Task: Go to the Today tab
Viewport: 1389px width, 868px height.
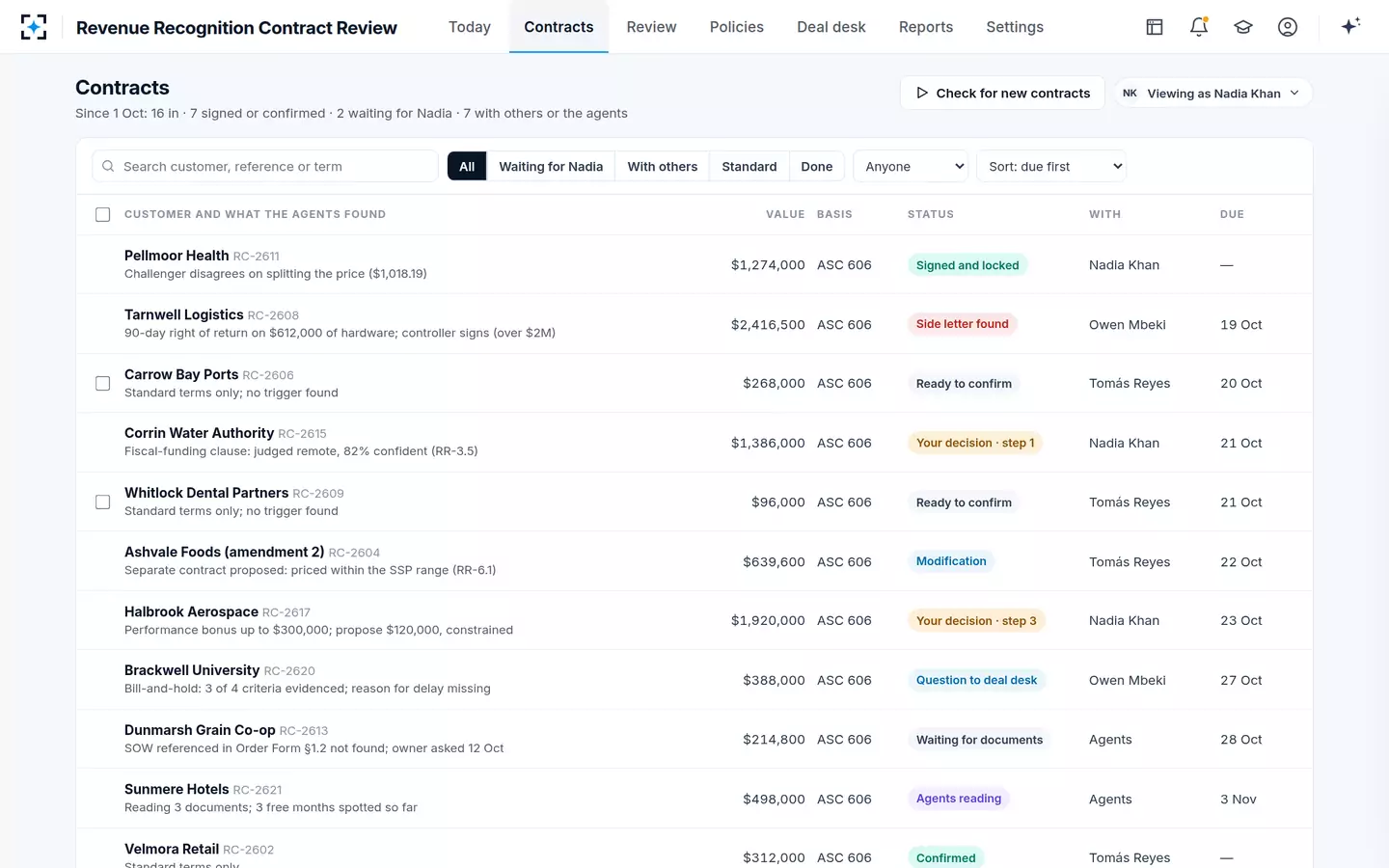Action: point(470,27)
